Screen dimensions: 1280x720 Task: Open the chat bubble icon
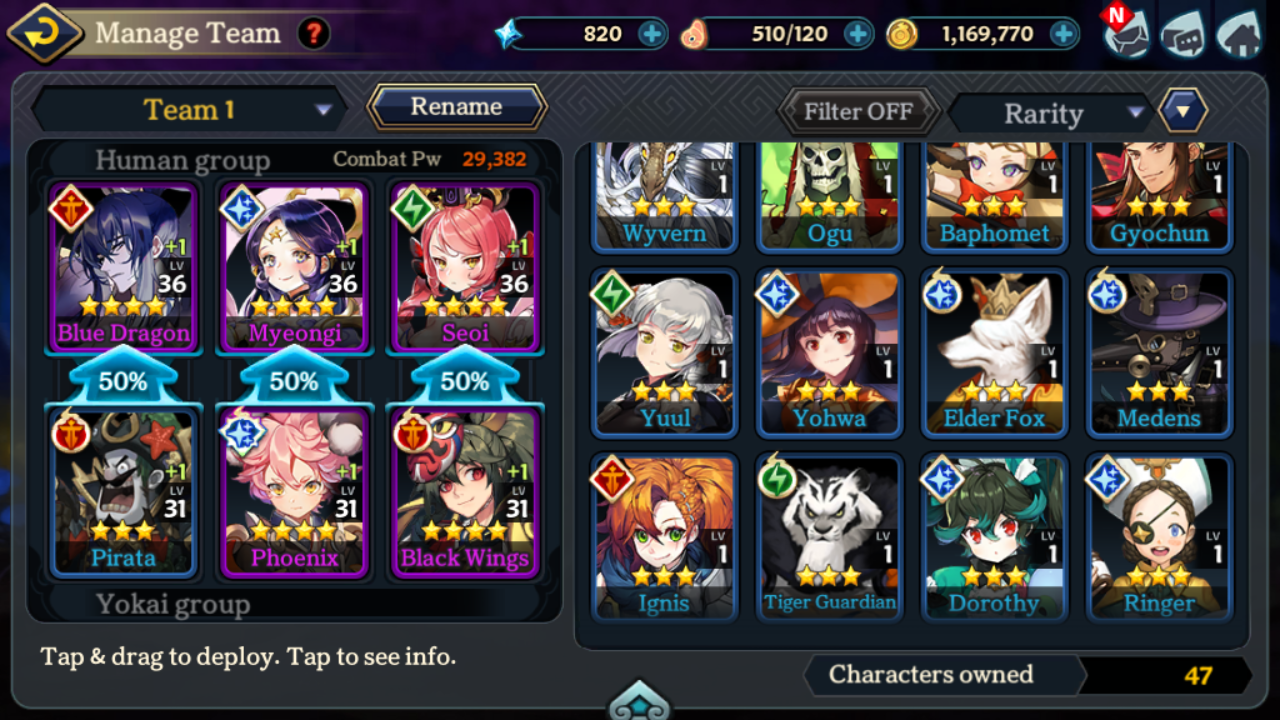(x=1183, y=35)
